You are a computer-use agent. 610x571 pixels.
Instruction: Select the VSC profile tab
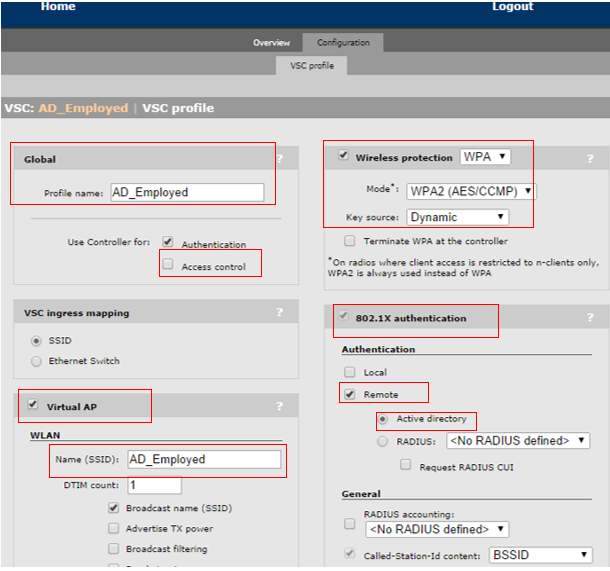tap(312, 65)
